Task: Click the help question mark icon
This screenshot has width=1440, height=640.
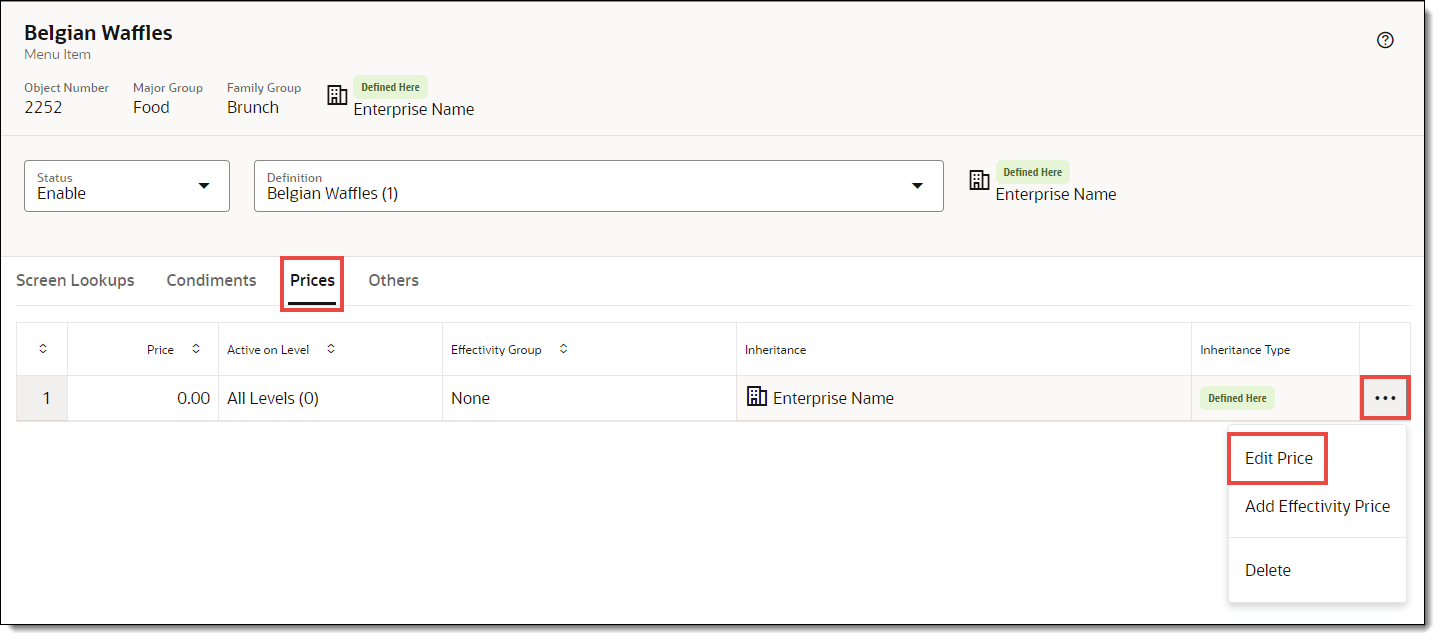Action: coord(1385,40)
